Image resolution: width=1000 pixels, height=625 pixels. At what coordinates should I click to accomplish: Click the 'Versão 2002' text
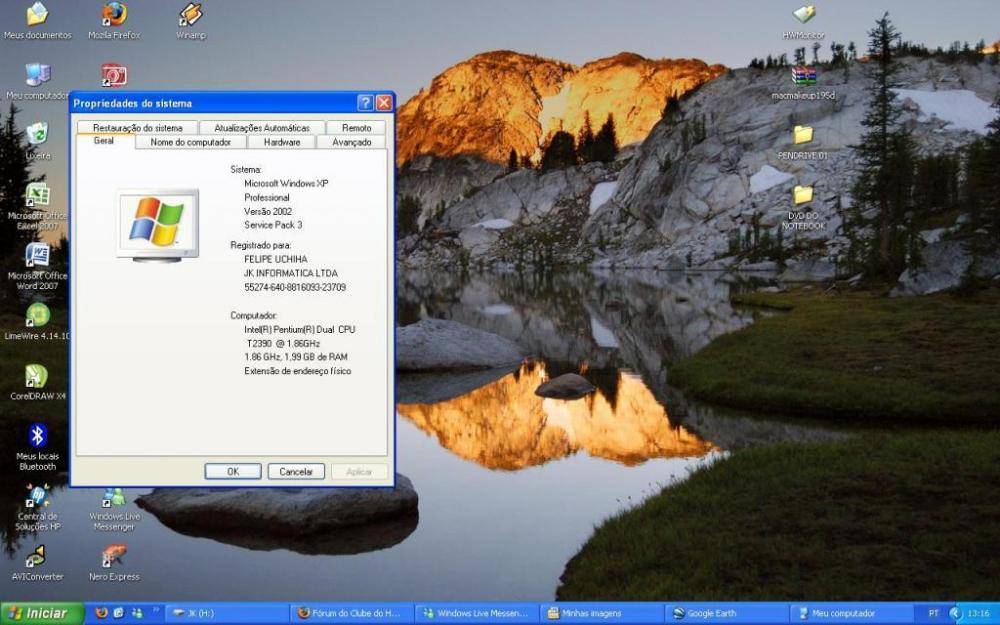[x=268, y=211]
